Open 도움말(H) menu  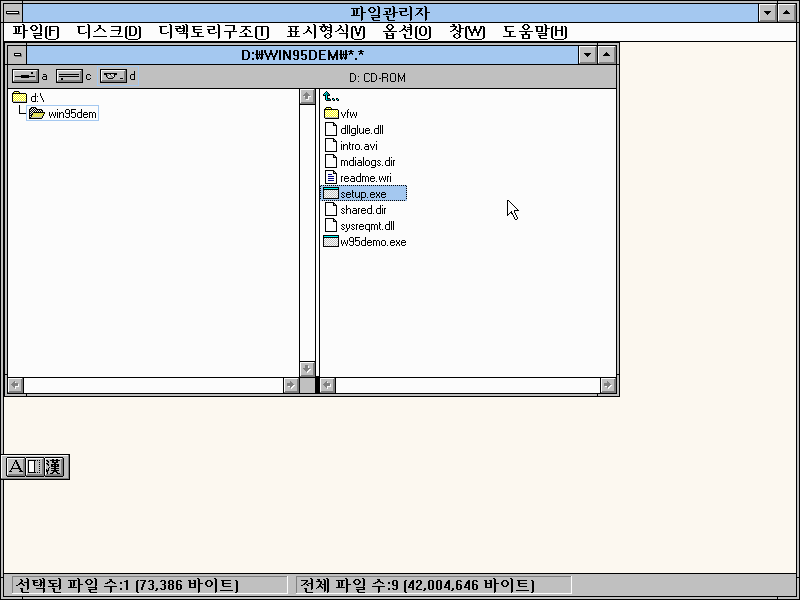point(535,32)
